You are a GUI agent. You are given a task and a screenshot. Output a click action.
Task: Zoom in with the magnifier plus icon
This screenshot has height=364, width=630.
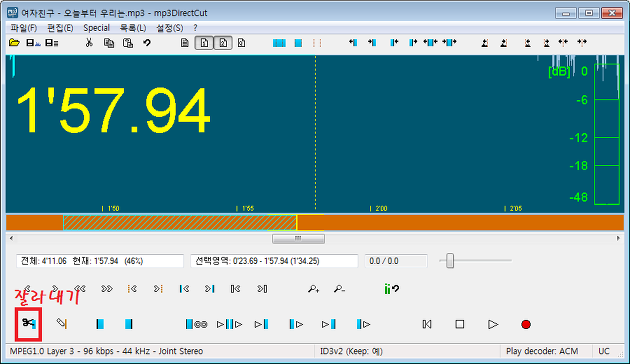tap(313, 288)
